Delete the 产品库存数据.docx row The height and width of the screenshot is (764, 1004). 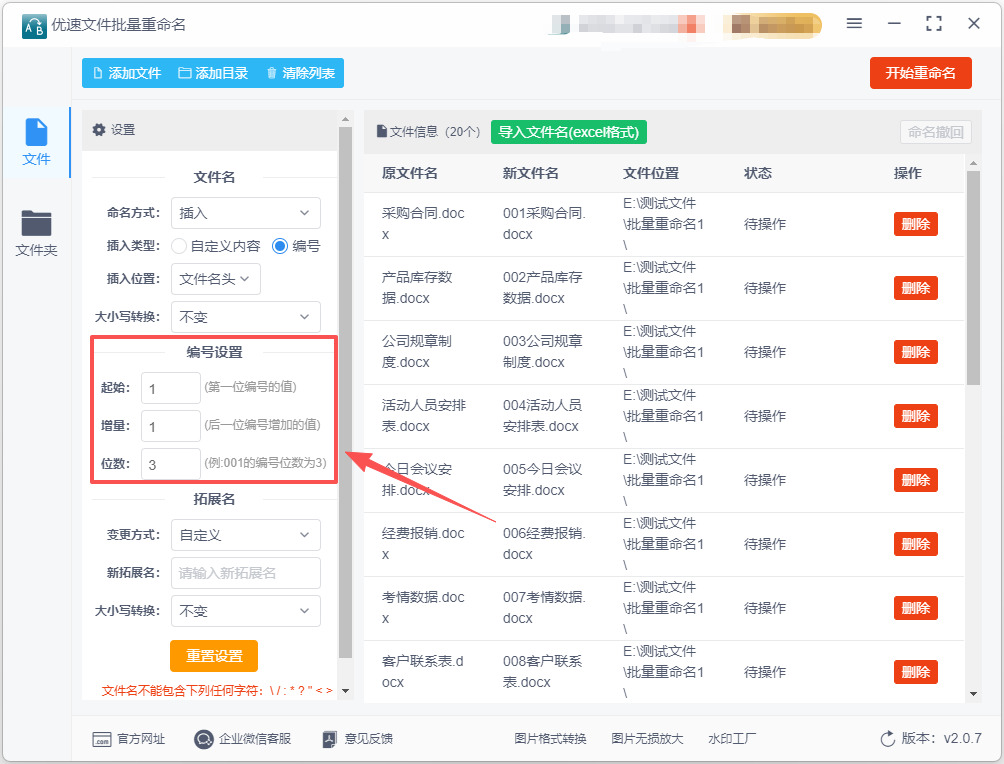coord(916,288)
